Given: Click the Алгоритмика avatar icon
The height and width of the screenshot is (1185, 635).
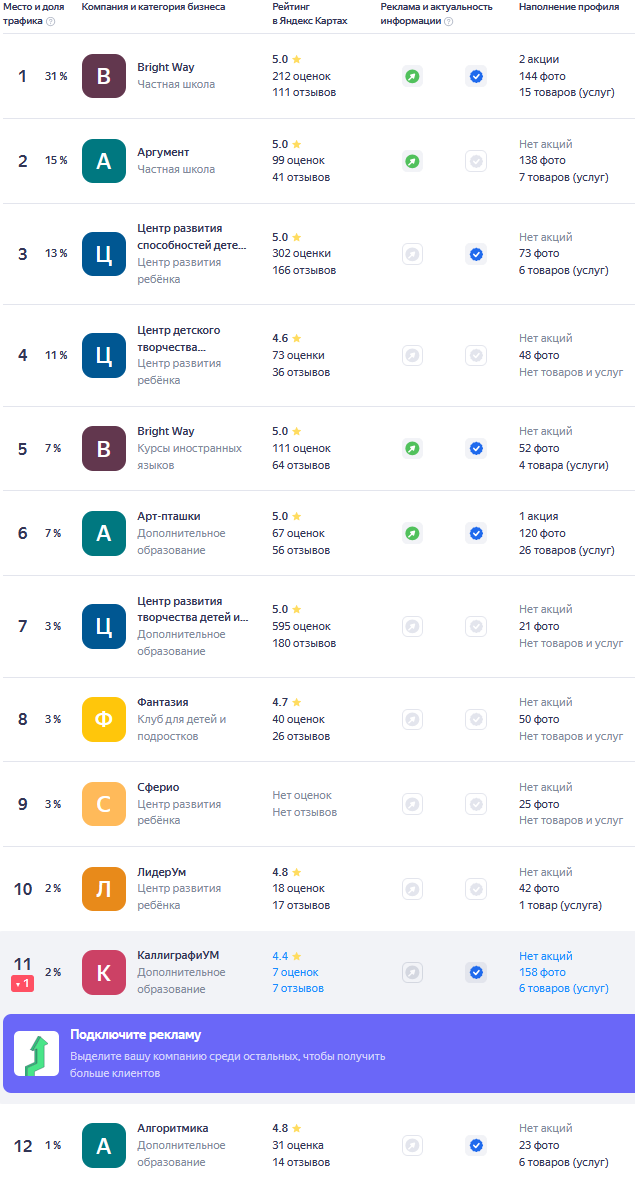Looking at the screenshot, I should [104, 1146].
